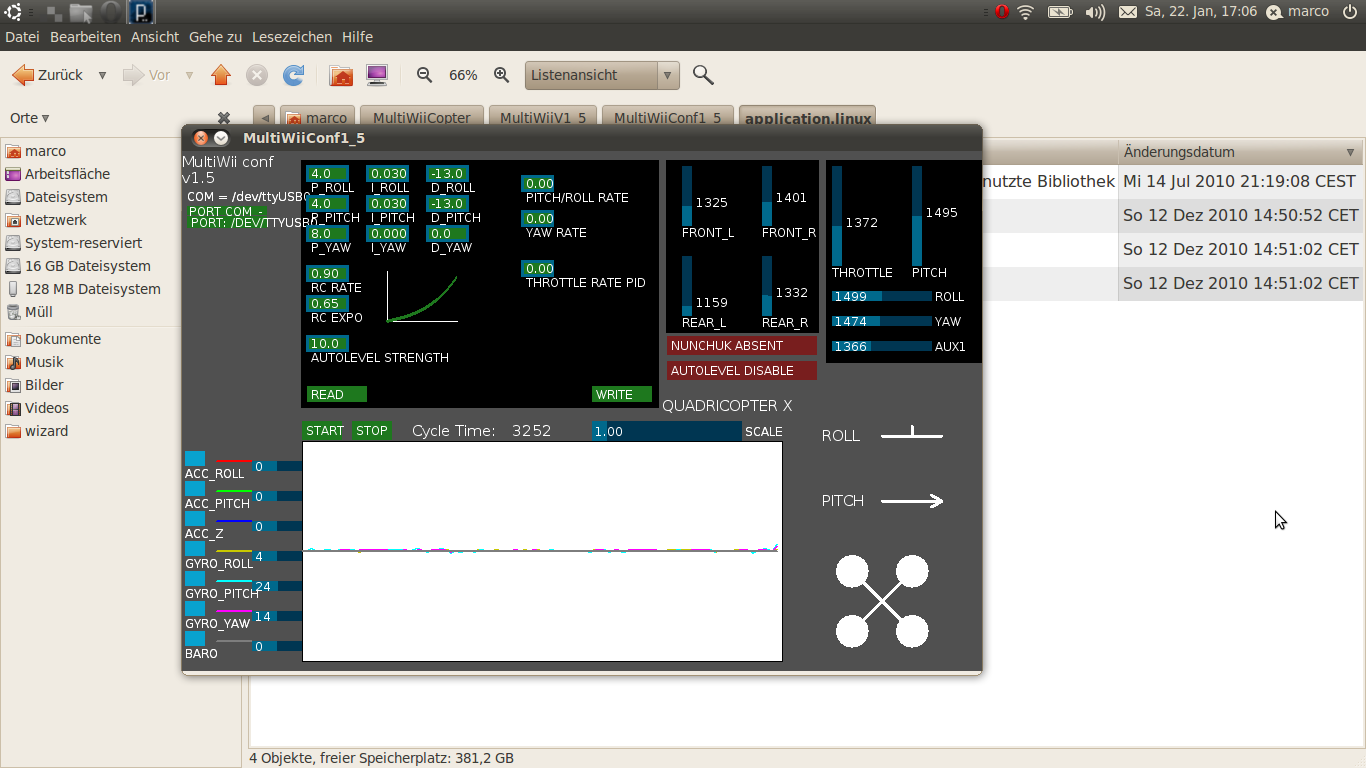Click the SCALE slider bar

tap(667, 431)
